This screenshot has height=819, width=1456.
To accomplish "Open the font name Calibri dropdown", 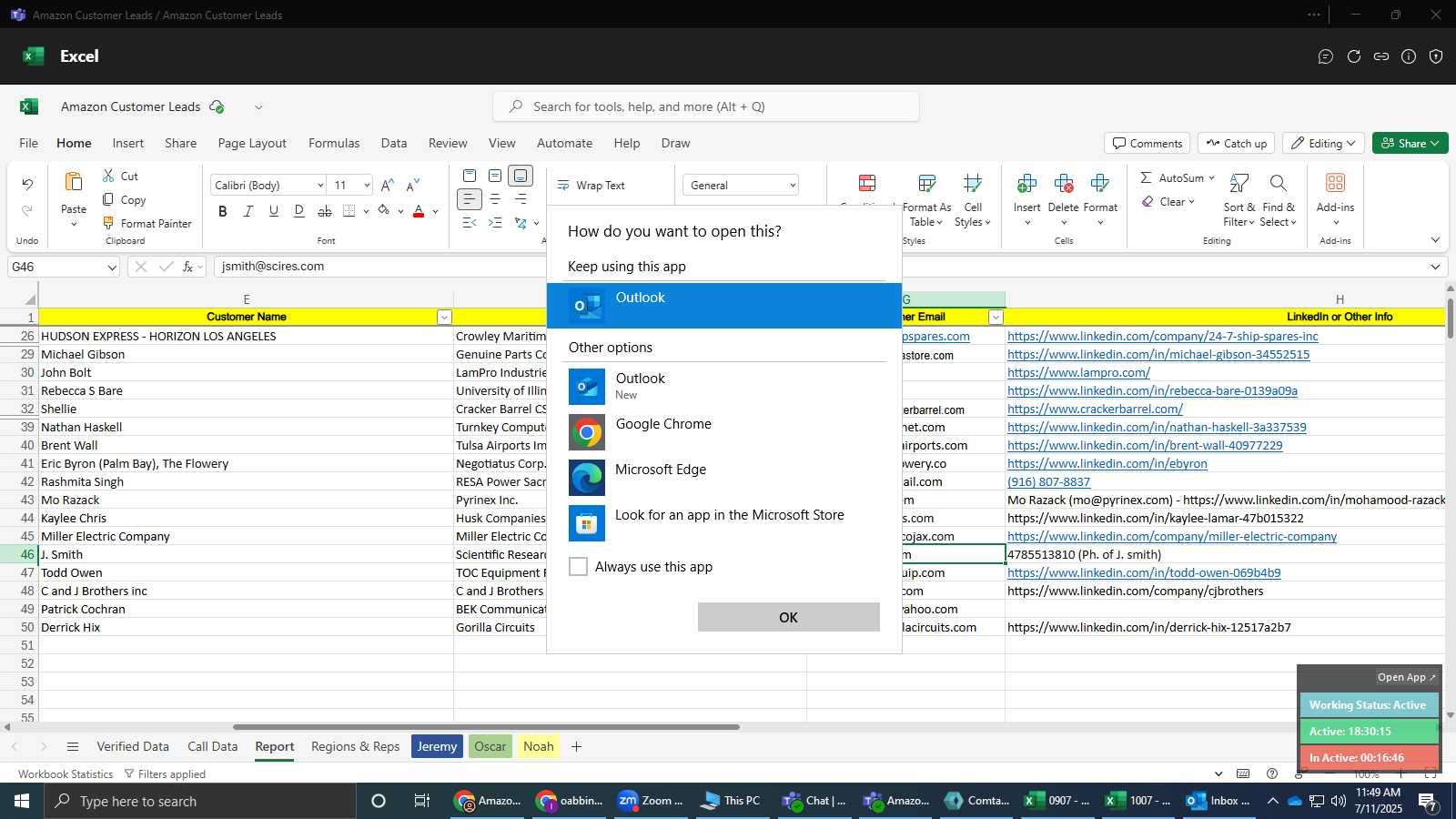I will [x=320, y=186].
